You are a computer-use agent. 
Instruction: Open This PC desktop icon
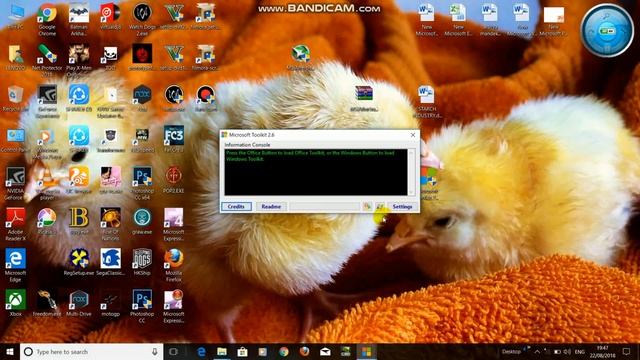(x=16, y=17)
